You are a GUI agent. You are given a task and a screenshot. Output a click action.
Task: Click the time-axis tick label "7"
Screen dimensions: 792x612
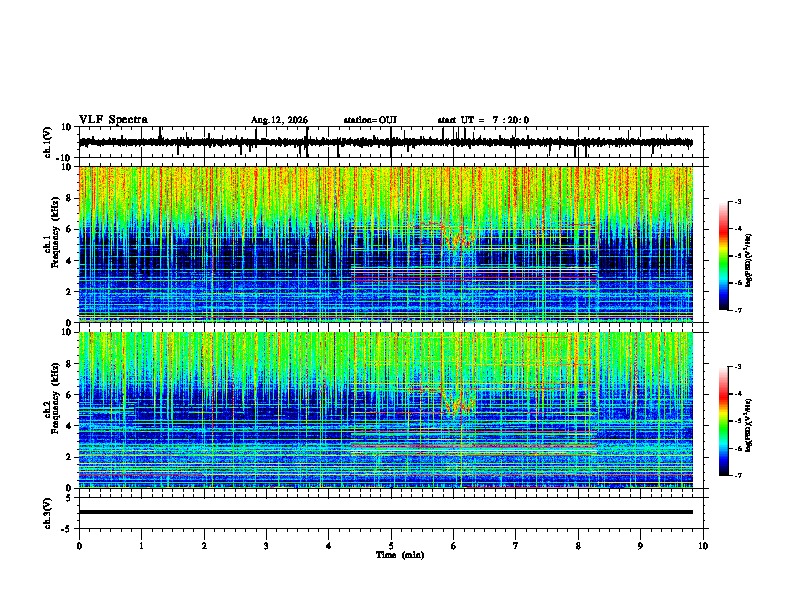516,546
